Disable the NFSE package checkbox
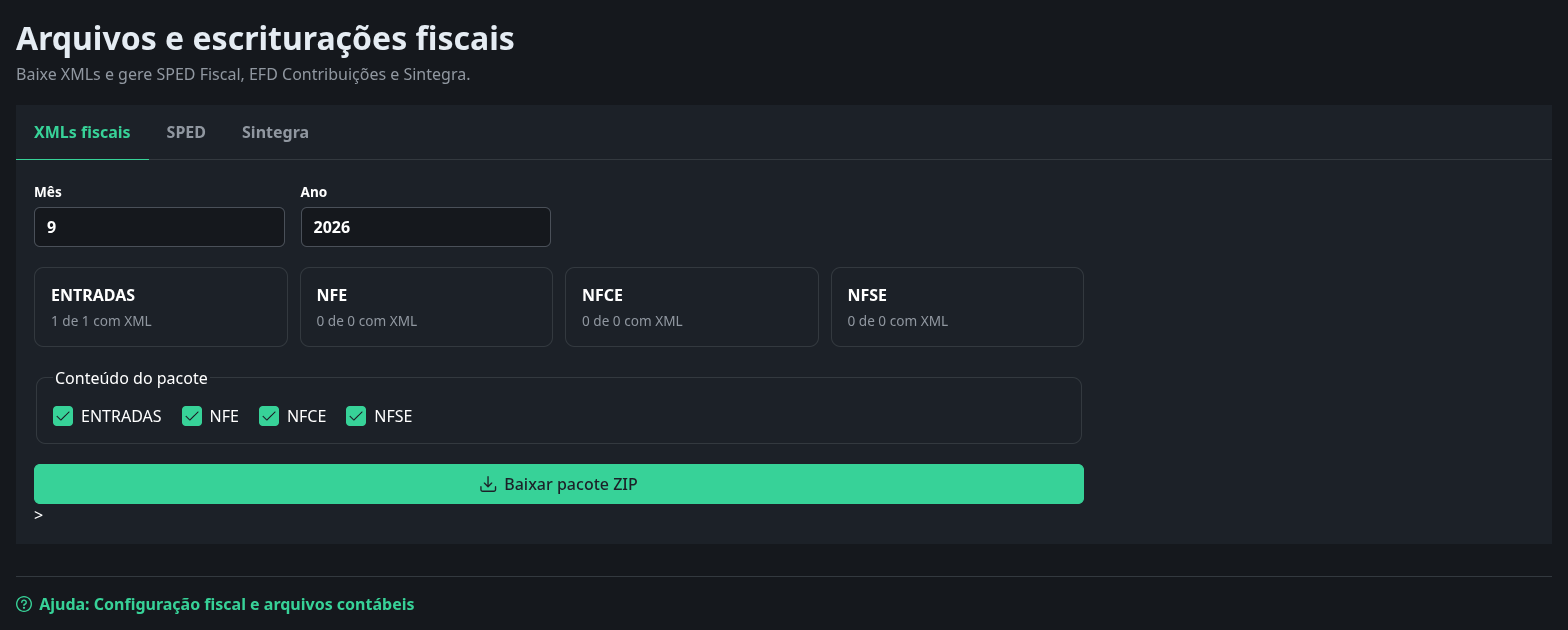1568x630 pixels. click(x=356, y=416)
